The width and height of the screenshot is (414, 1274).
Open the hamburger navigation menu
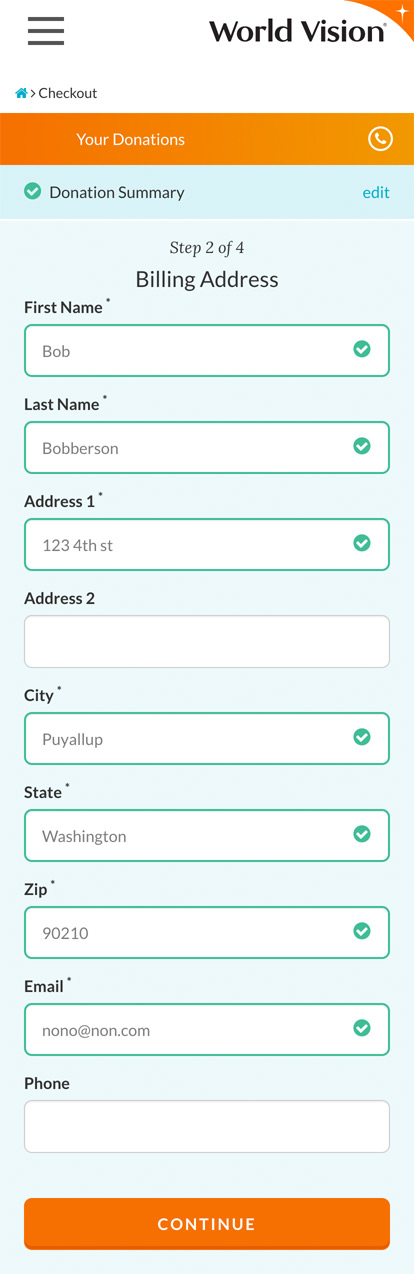click(x=46, y=32)
